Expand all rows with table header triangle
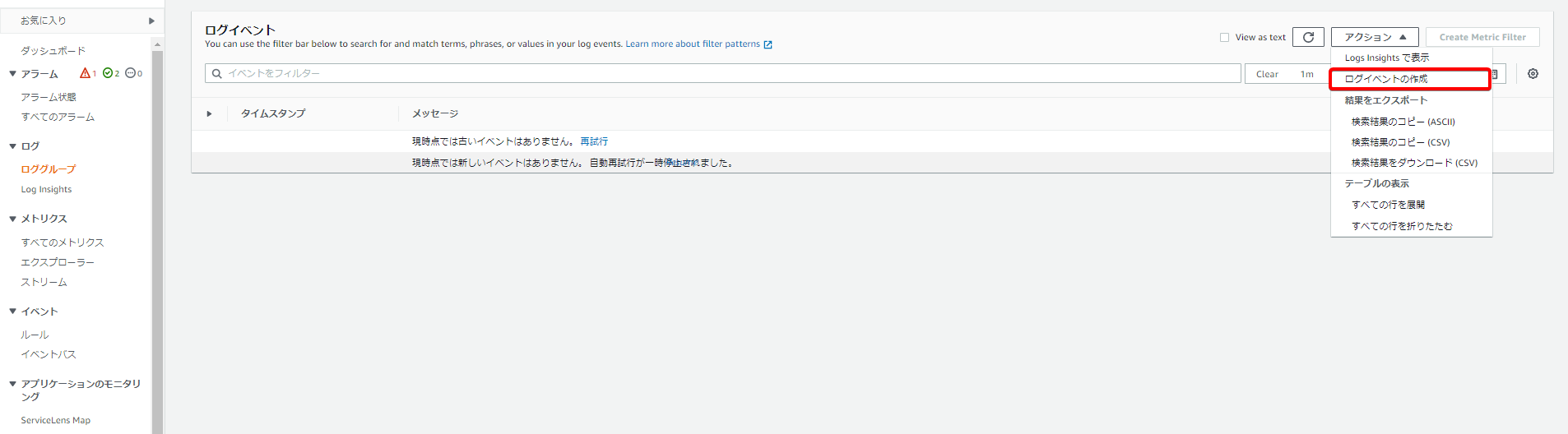1568x434 pixels. click(209, 113)
